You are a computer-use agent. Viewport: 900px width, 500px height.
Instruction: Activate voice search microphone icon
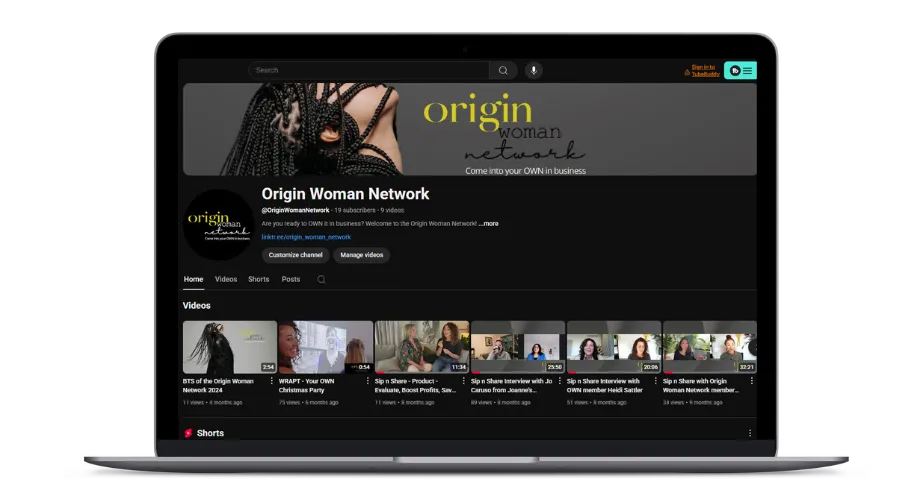tap(534, 70)
